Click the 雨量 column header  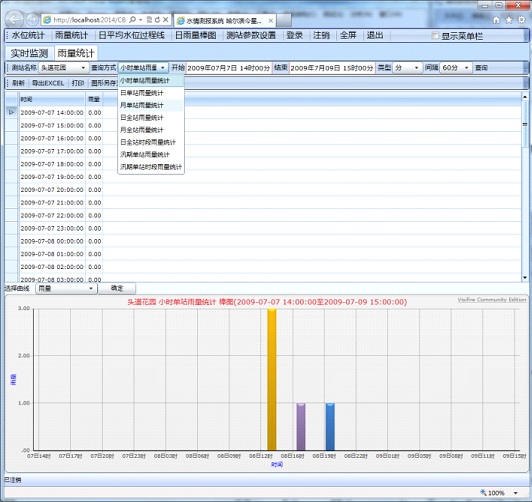coord(94,99)
